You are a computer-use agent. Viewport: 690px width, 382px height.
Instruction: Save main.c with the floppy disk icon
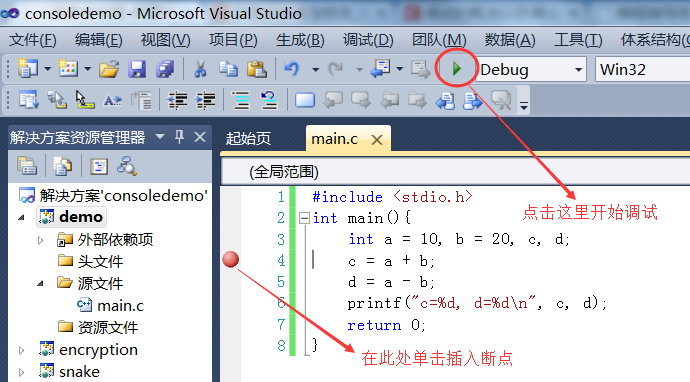[137, 69]
